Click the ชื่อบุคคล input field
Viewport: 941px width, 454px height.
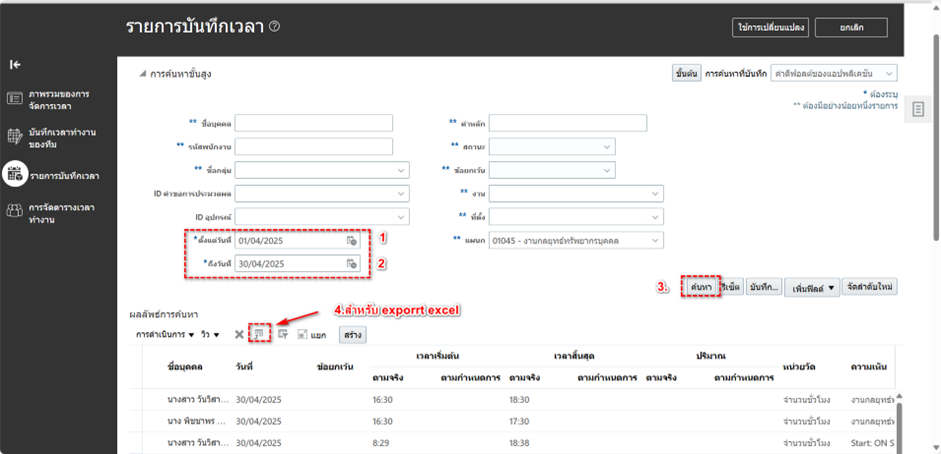(313, 123)
